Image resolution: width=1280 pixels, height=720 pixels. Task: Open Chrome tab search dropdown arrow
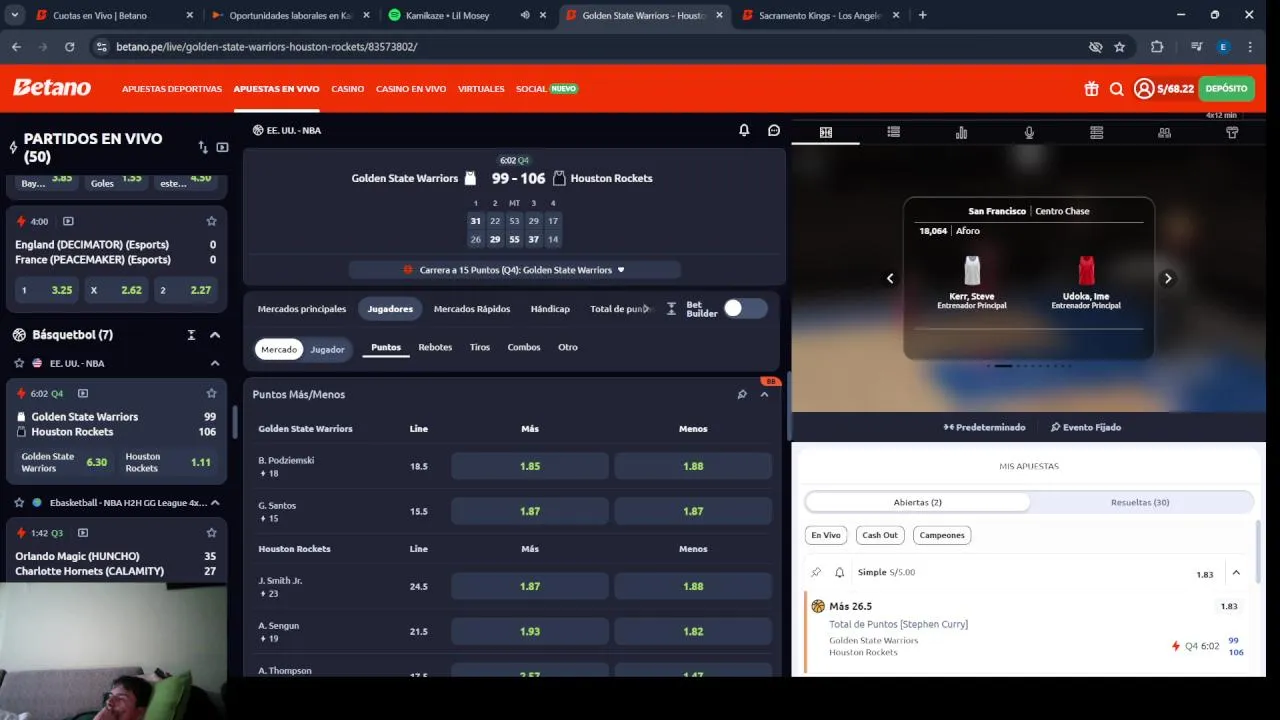coord(14,15)
